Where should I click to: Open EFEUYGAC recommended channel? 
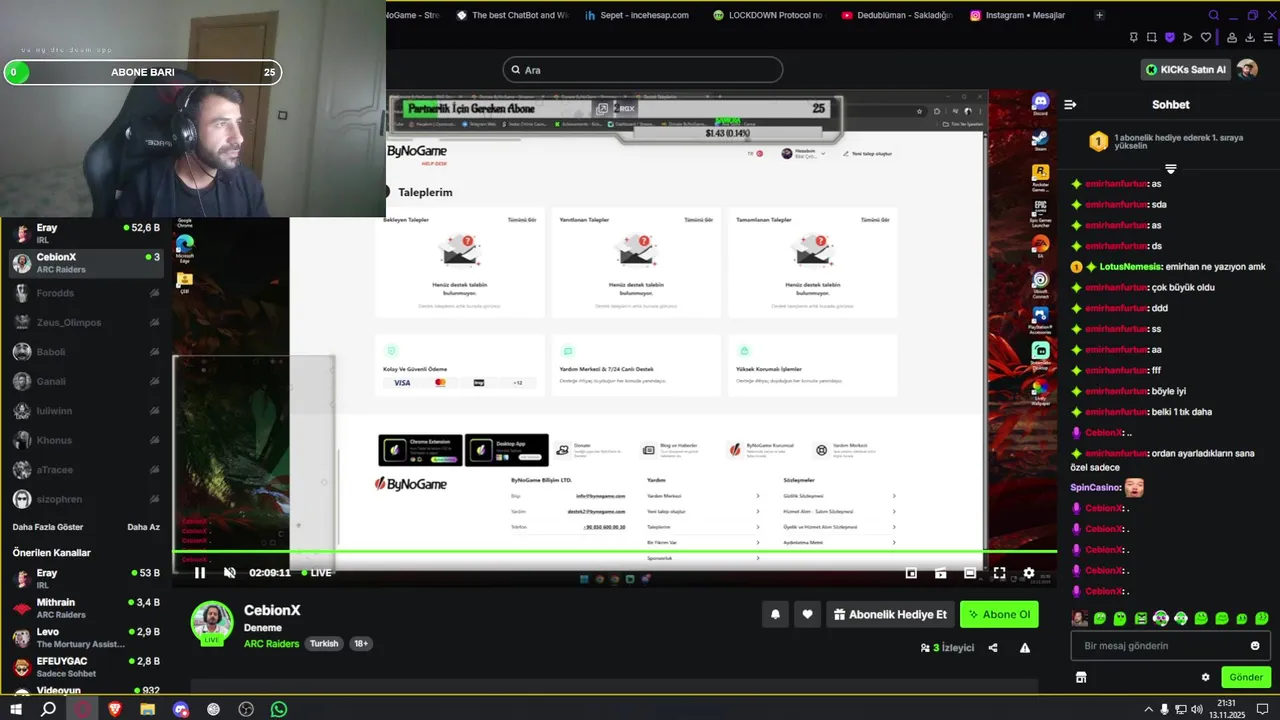point(86,667)
